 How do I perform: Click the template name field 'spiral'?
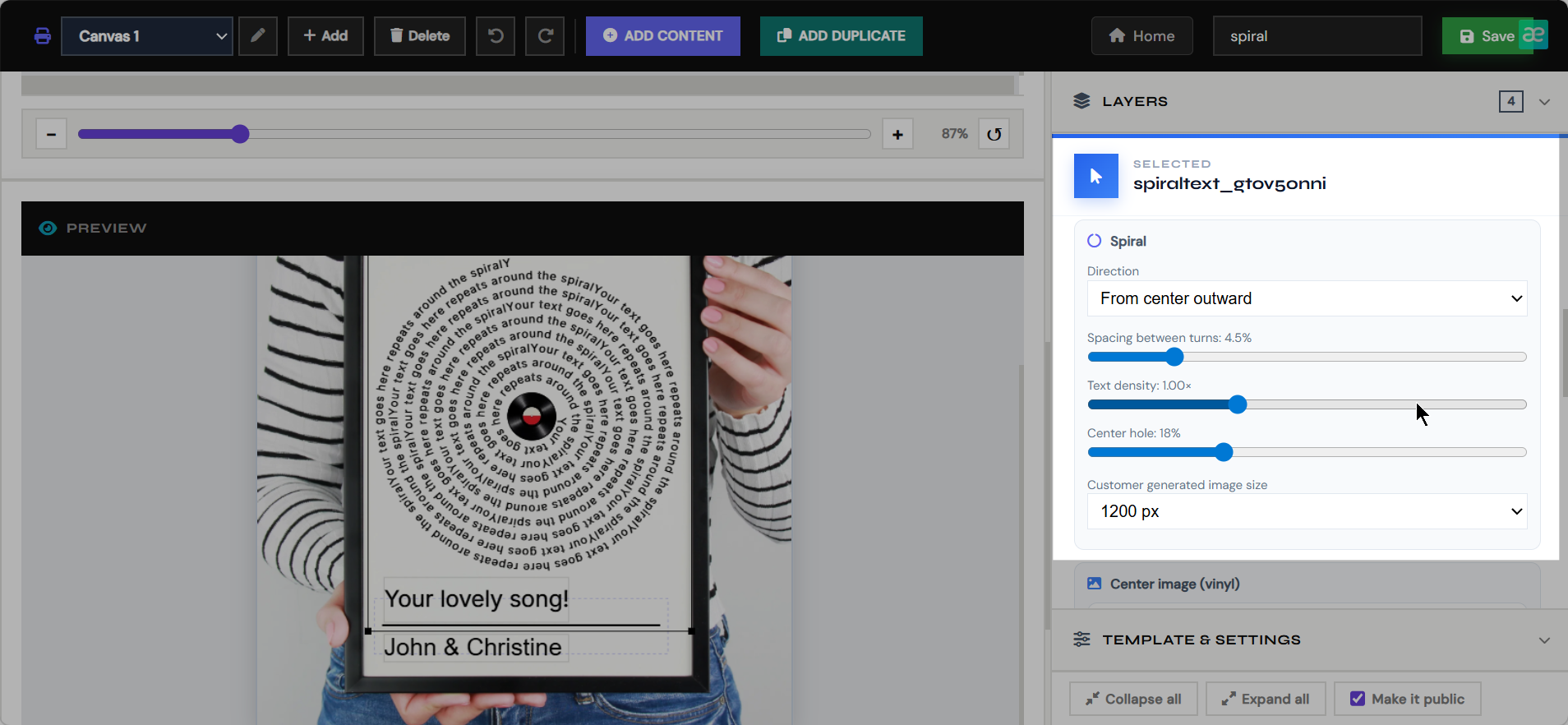[1317, 36]
